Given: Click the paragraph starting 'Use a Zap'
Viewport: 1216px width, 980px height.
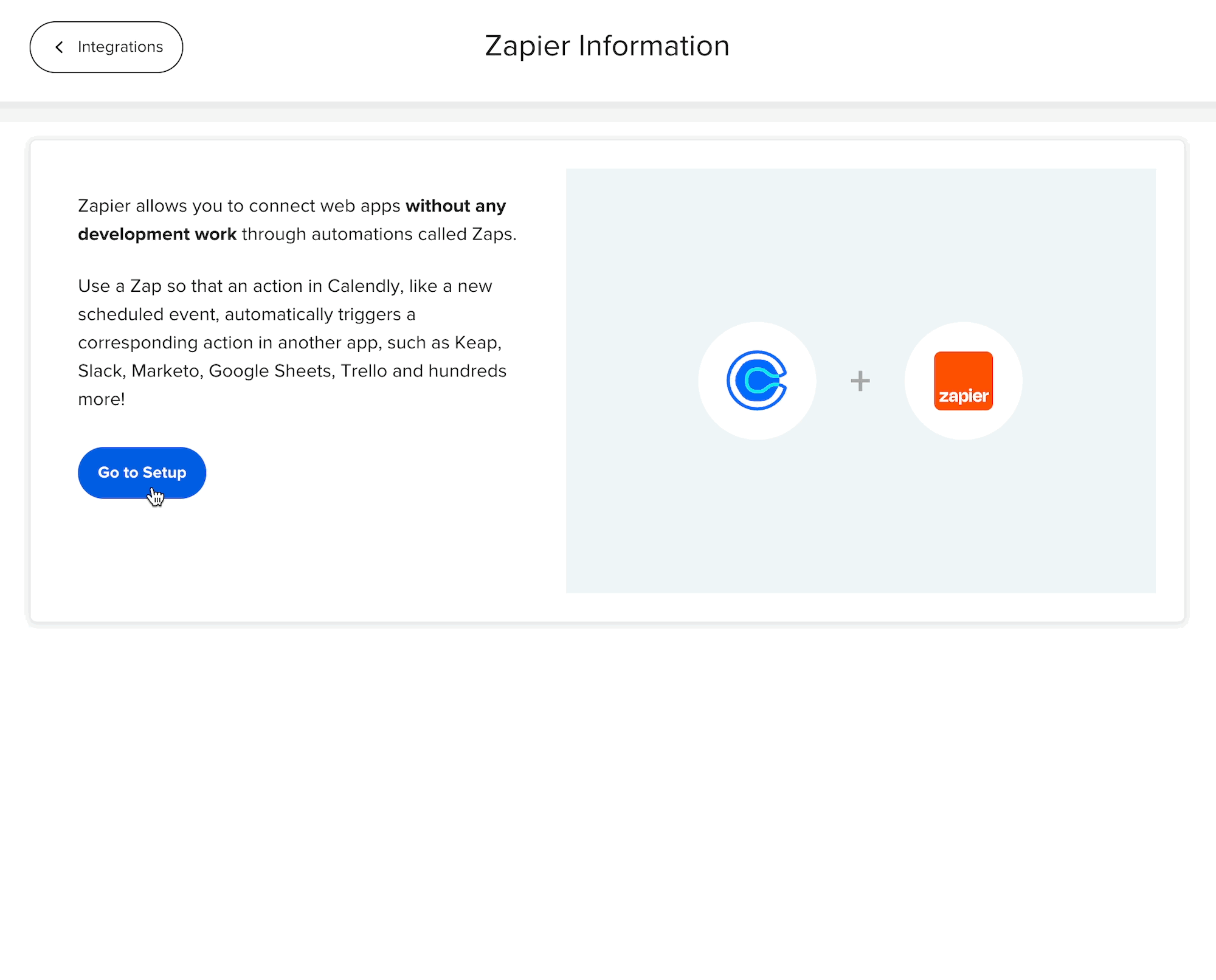Looking at the screenshot, I should (292, 342).
